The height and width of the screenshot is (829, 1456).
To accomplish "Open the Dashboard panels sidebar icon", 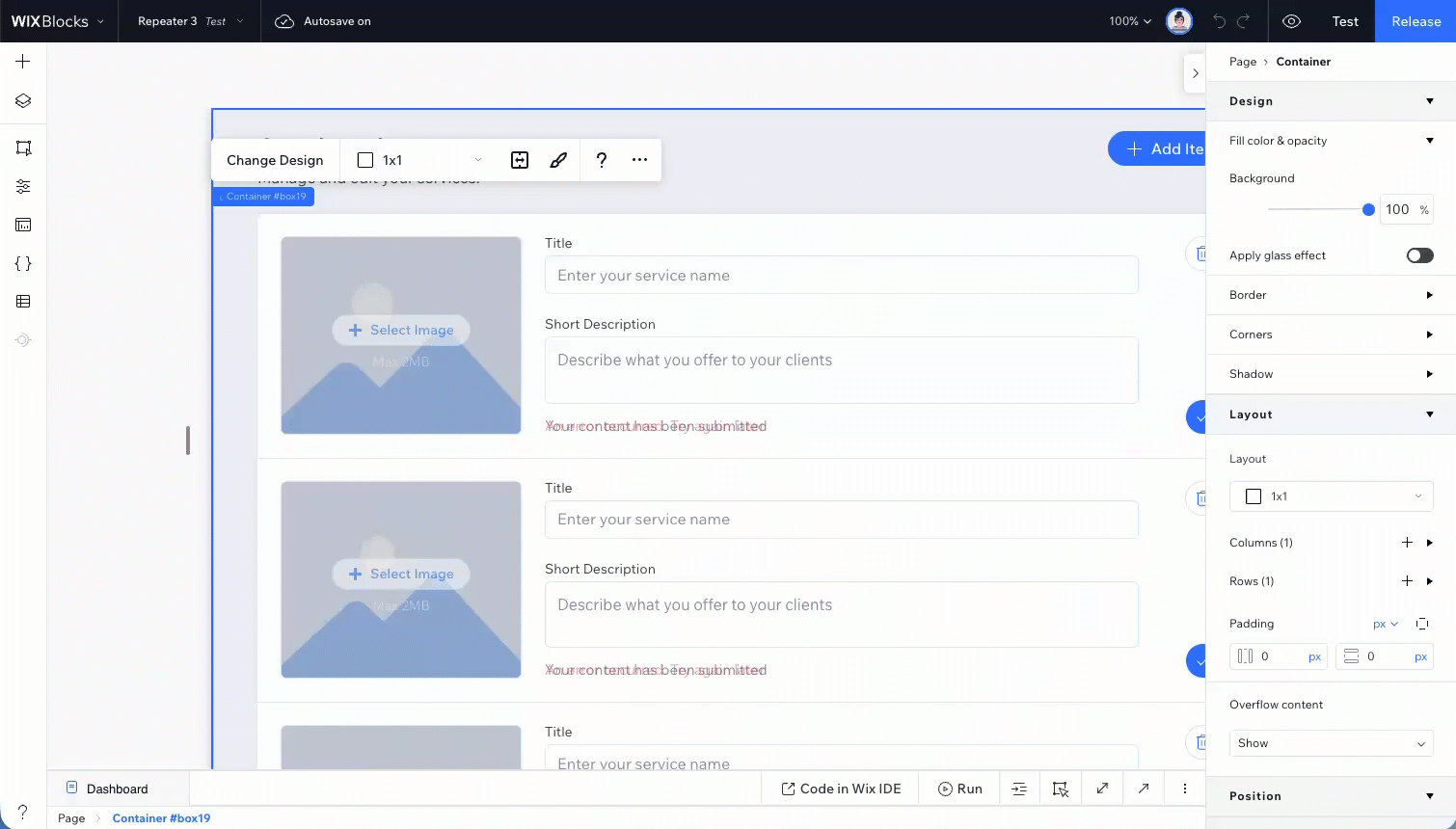I will click(23, 225).
